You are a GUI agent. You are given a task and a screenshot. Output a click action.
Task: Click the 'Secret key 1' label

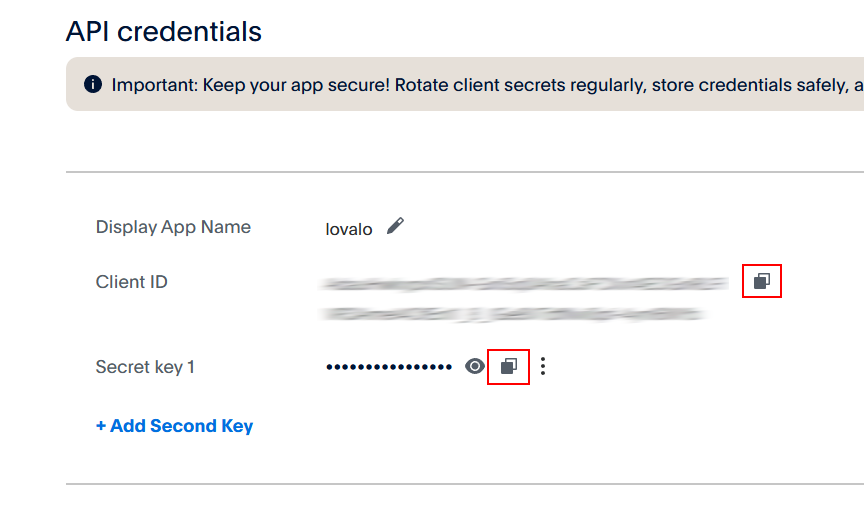click(x=145, y=367)
